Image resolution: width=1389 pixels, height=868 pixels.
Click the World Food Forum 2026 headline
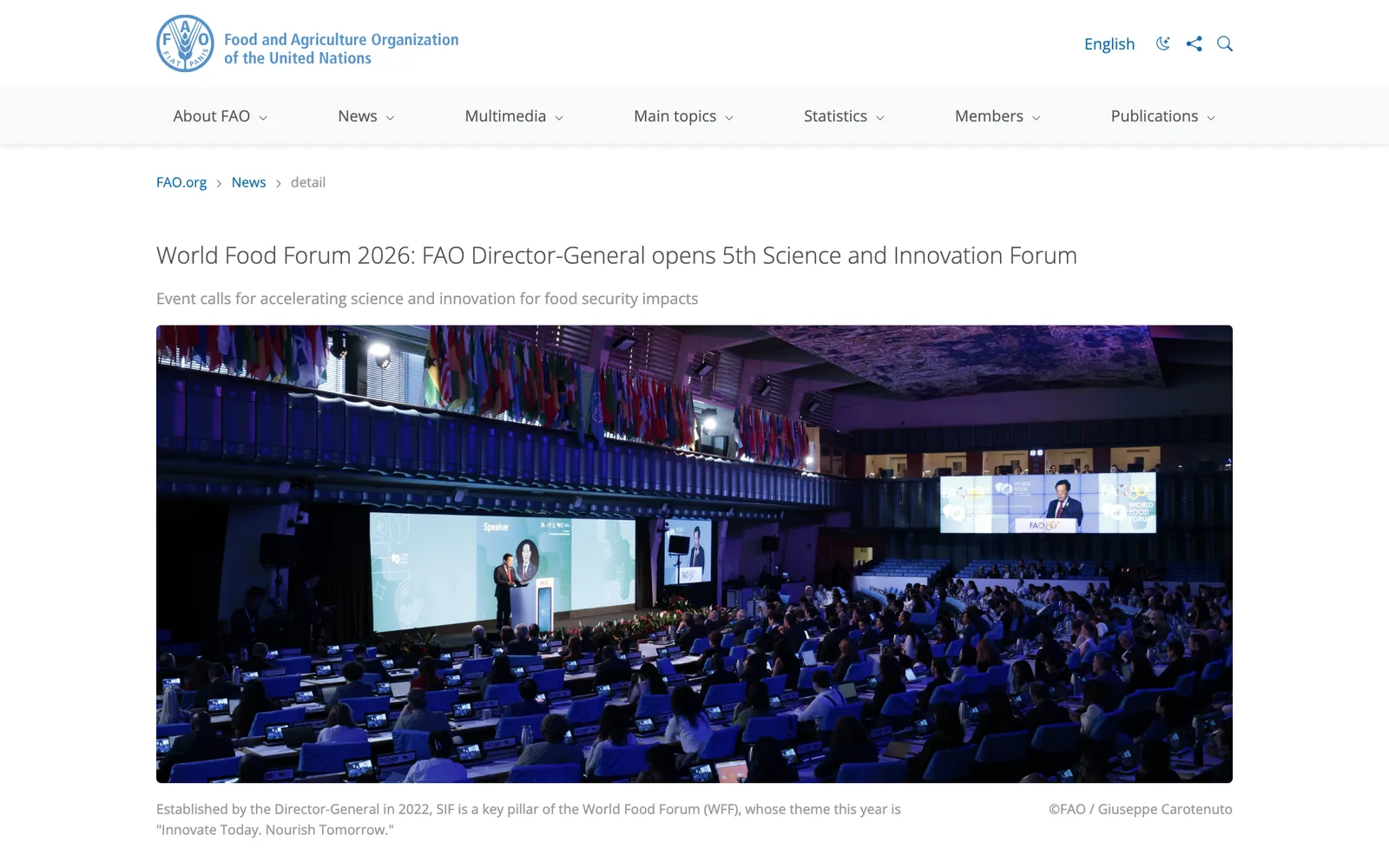(x=616, y=255)
